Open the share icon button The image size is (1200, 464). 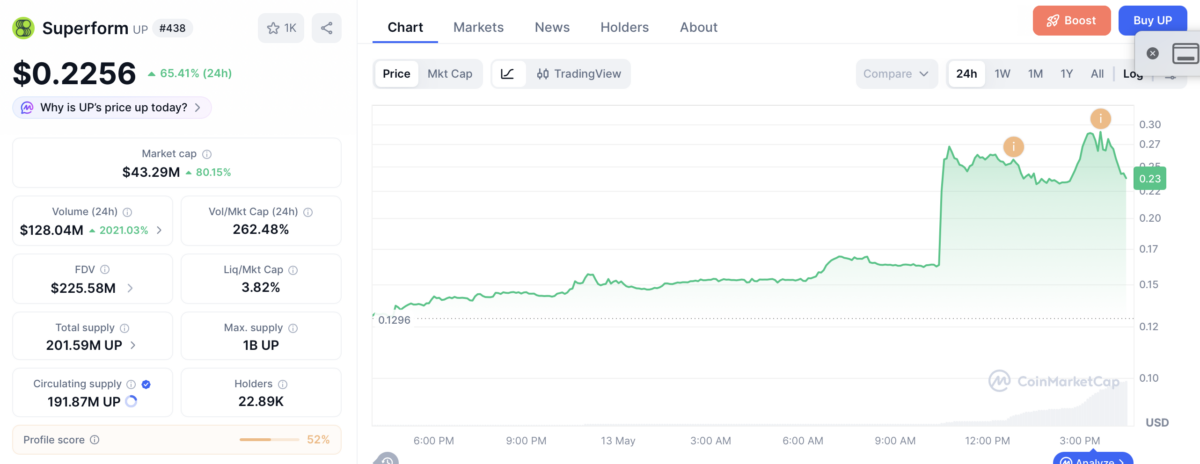coord(327,28)
